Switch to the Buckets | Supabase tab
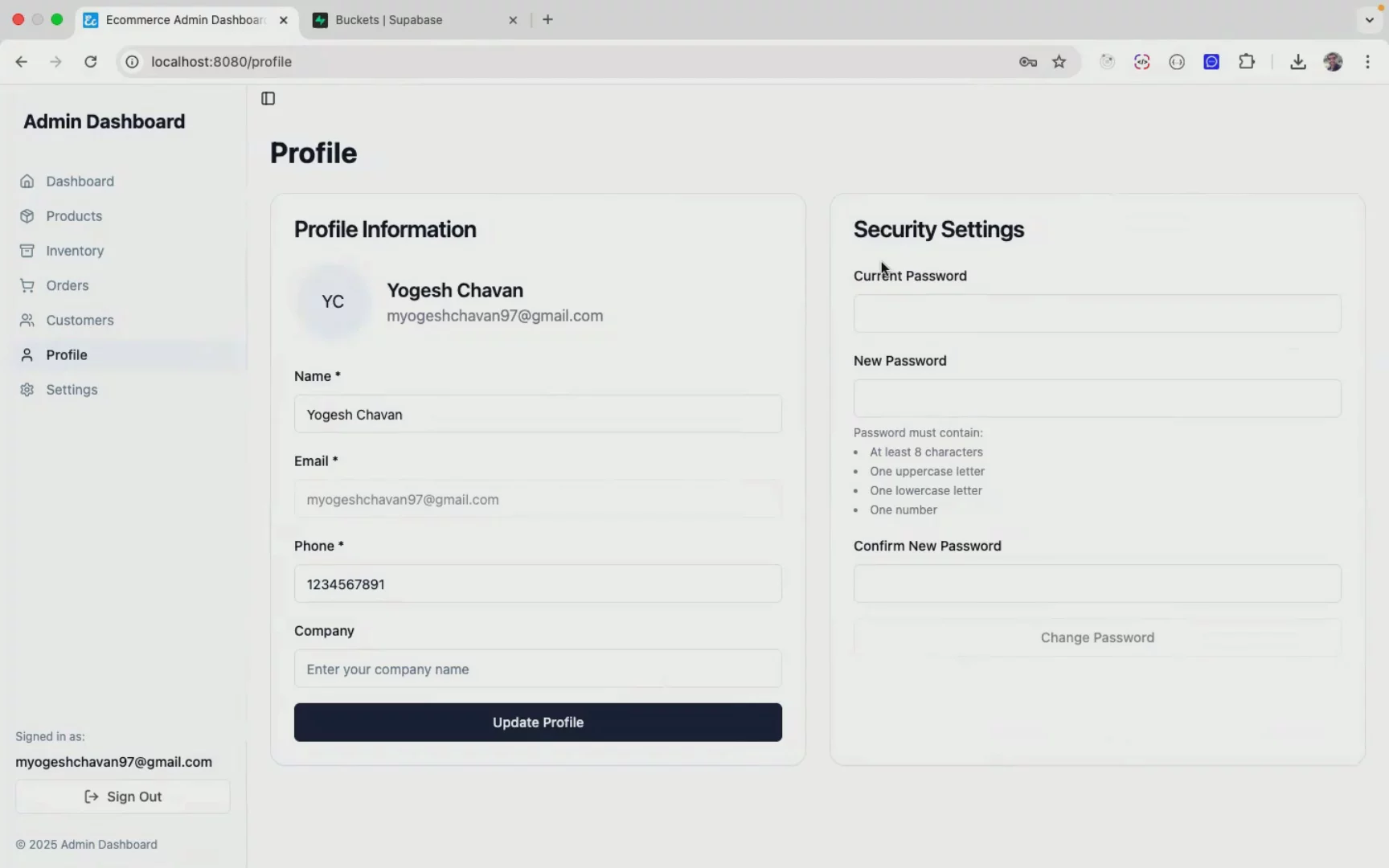 [x=389, y=20]
